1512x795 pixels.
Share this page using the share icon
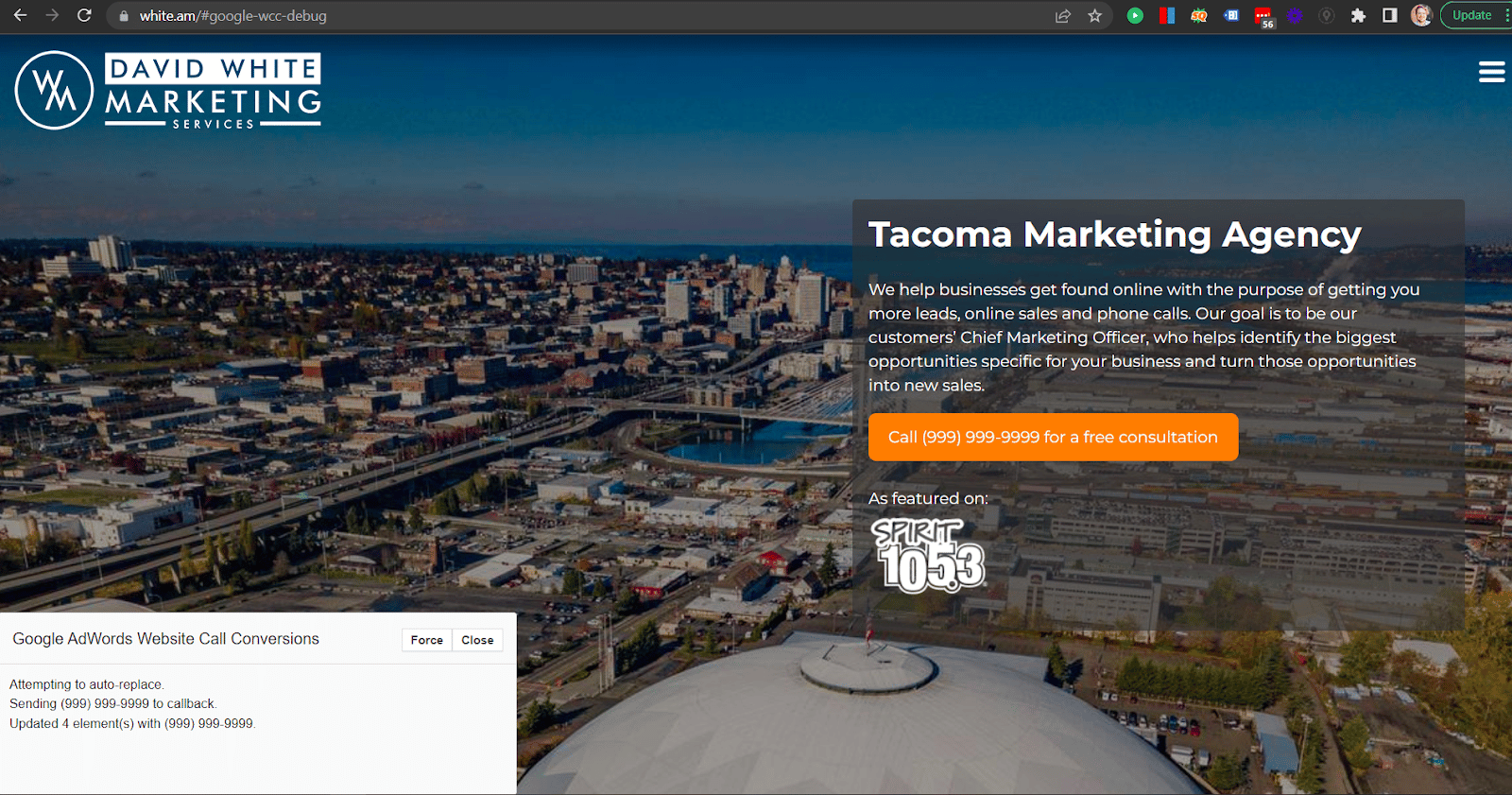[x=1063, y=15]
